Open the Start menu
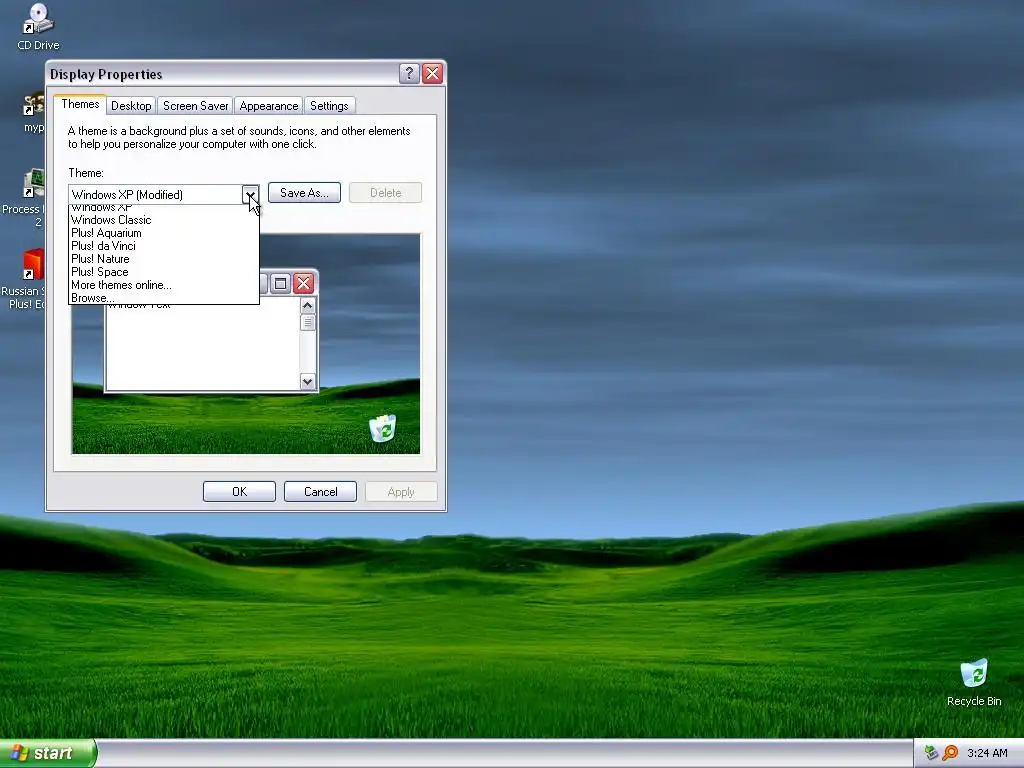 point(48,753)
